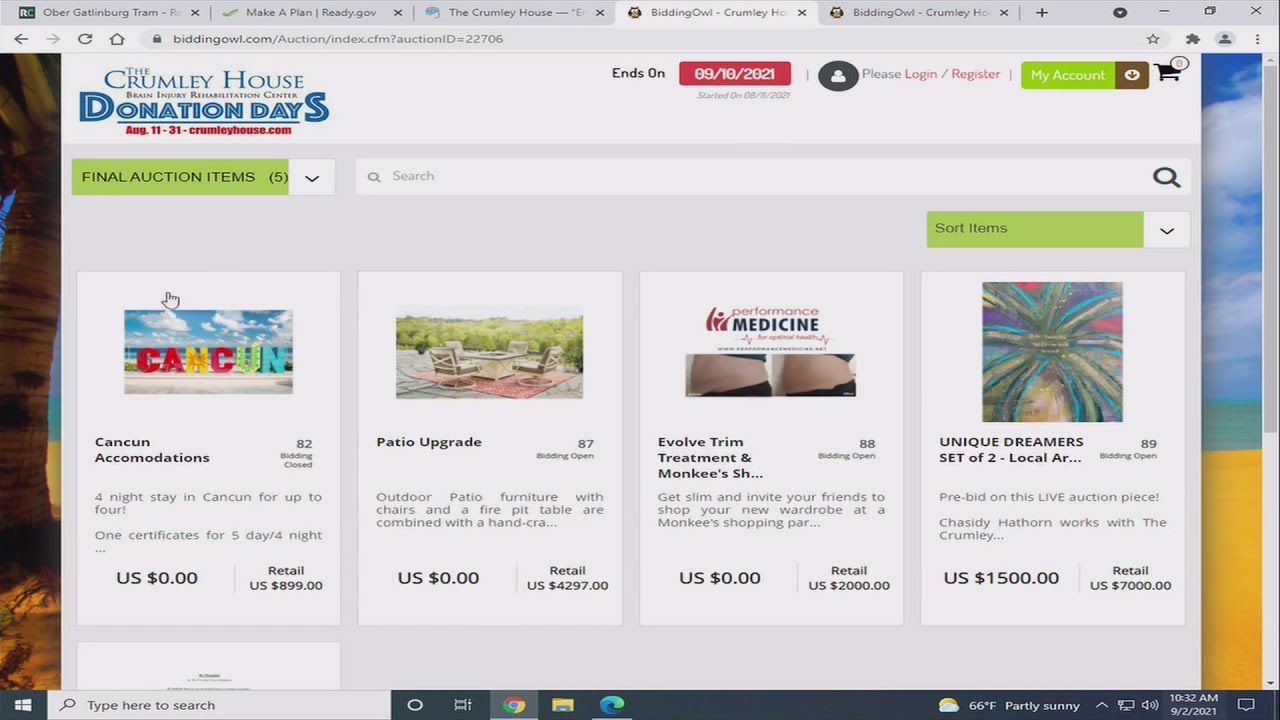Click the Register link

point(976,74)
